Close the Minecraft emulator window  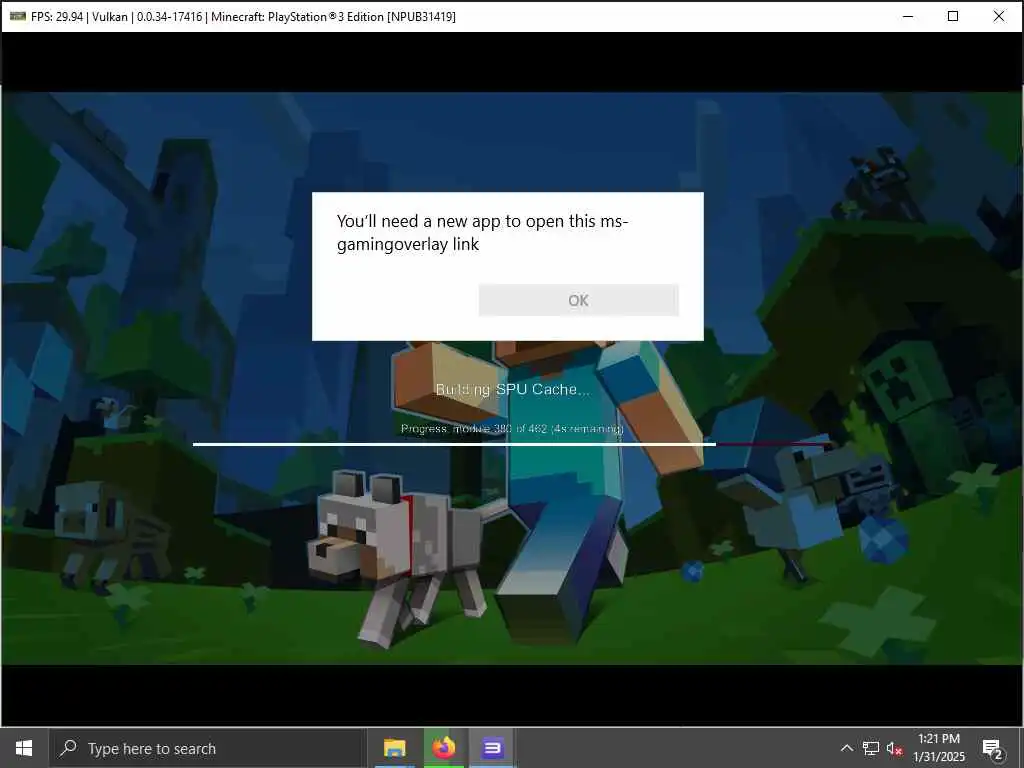pyautogui.click(x=999, y=16)
